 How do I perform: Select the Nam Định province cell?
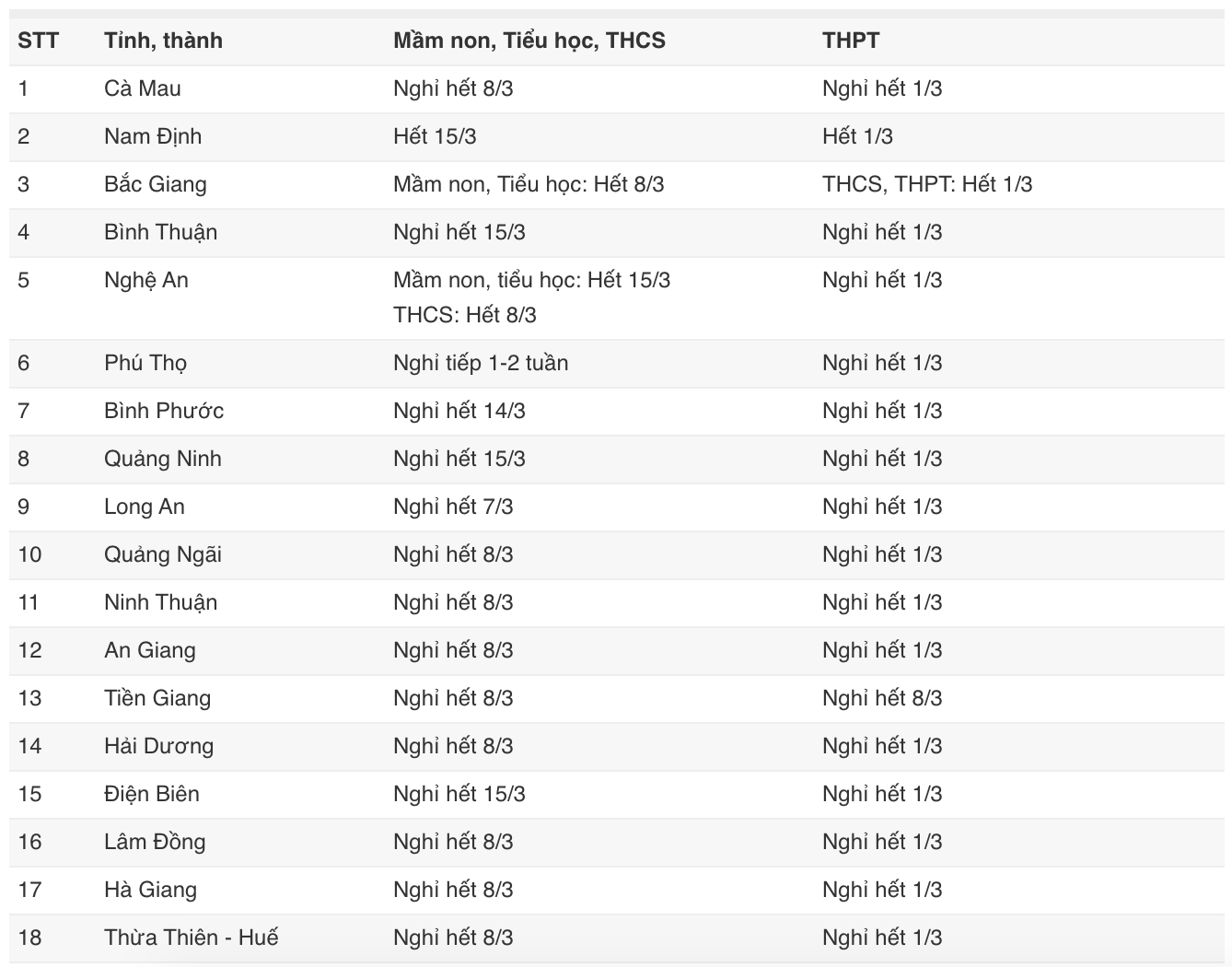pyautogui.click(x=152, y=136)
